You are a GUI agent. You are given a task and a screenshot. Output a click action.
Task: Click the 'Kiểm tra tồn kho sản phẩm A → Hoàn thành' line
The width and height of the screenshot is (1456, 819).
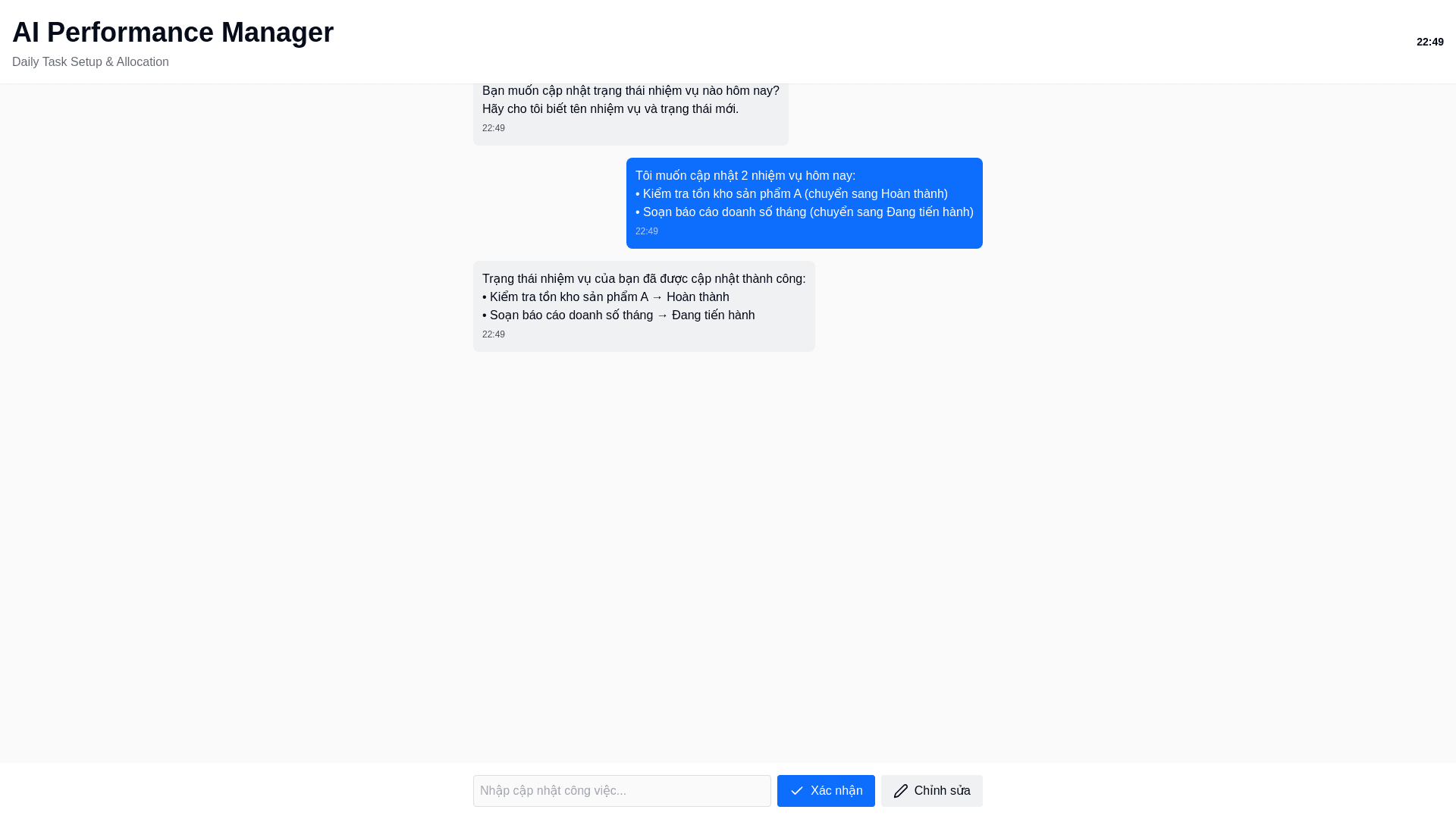(x=606, y=297)
